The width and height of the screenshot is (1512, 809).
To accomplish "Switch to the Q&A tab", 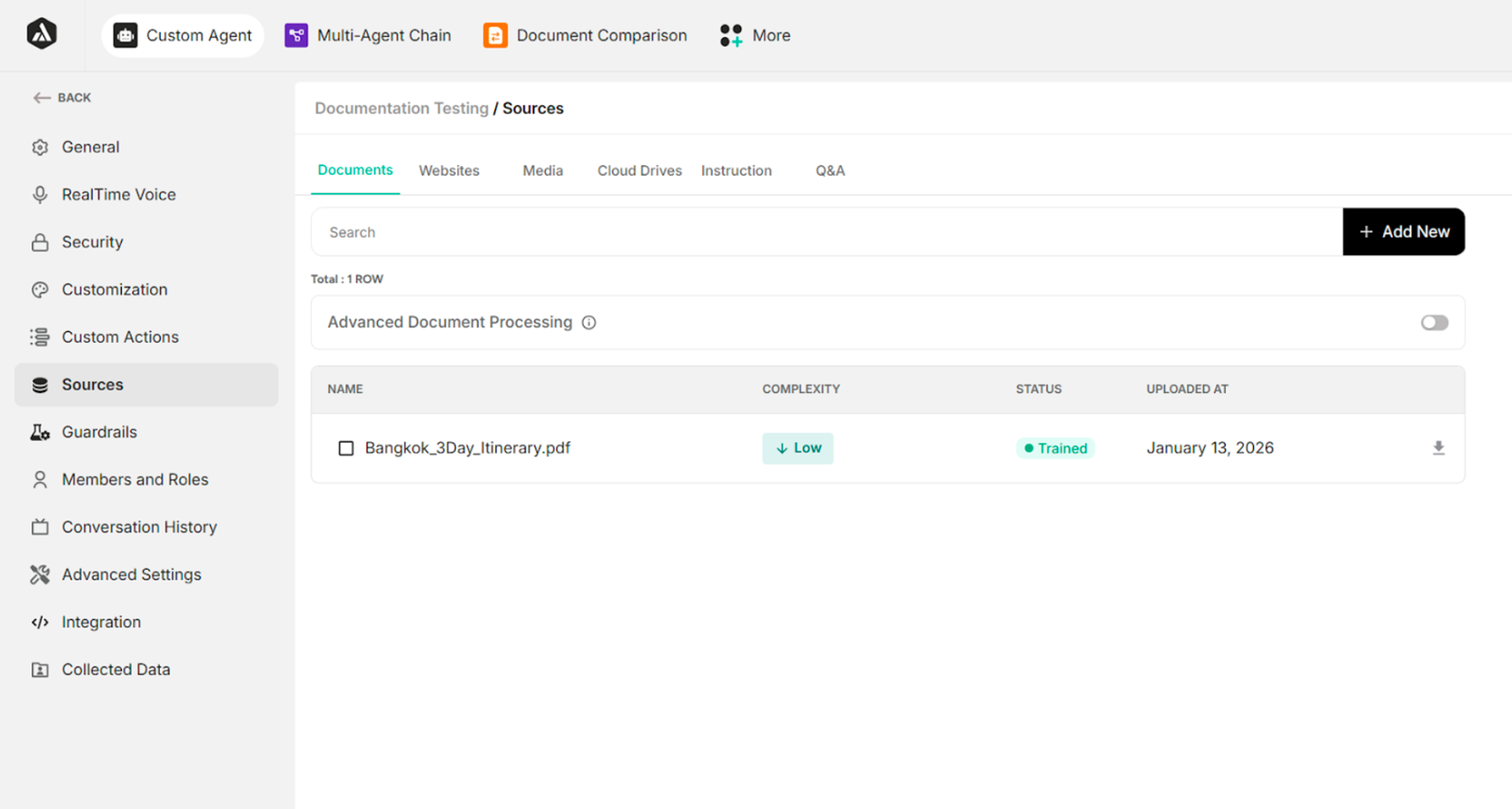I will pos(830,171).
